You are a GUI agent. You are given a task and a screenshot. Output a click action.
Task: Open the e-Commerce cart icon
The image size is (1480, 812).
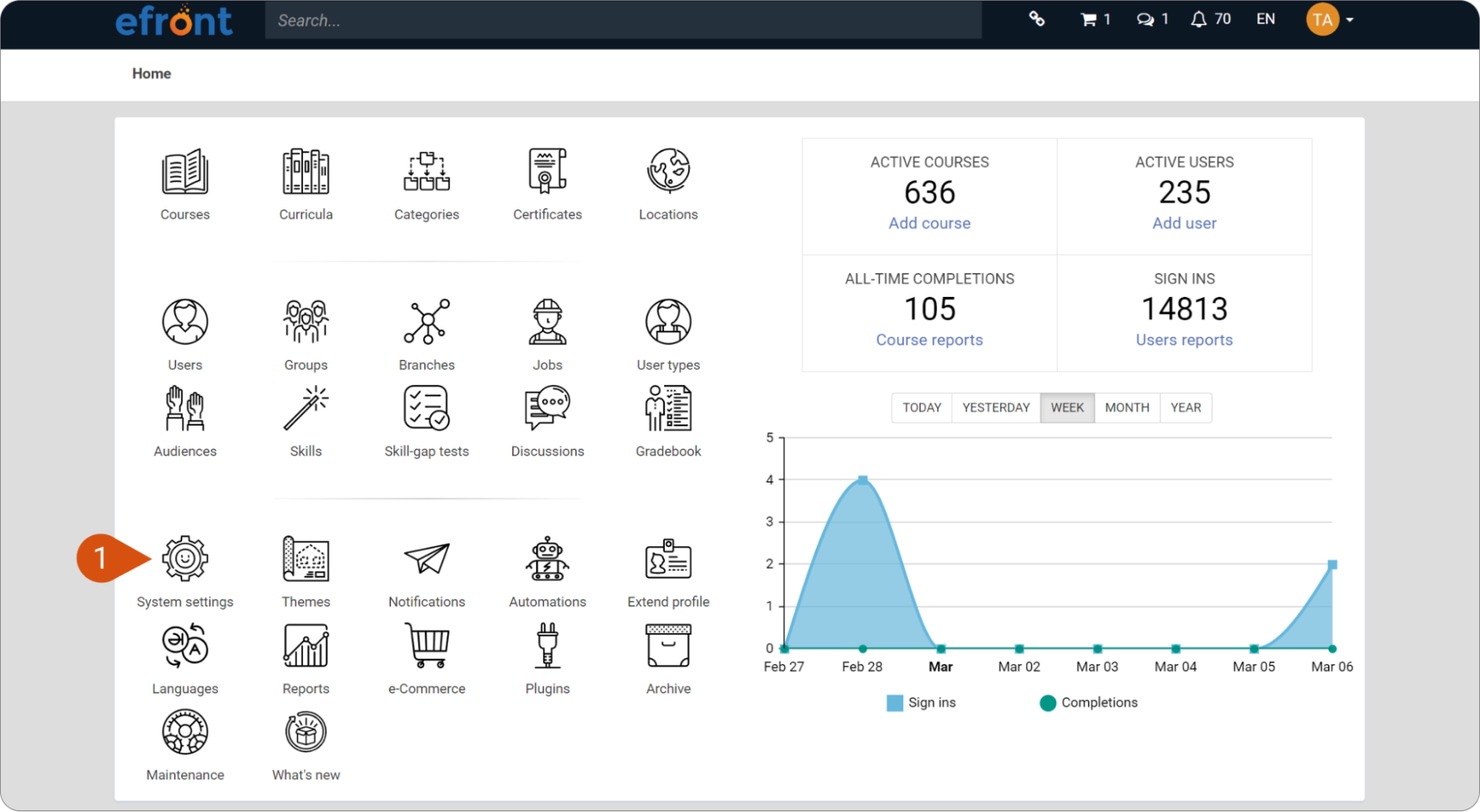[x=426, y=645]
